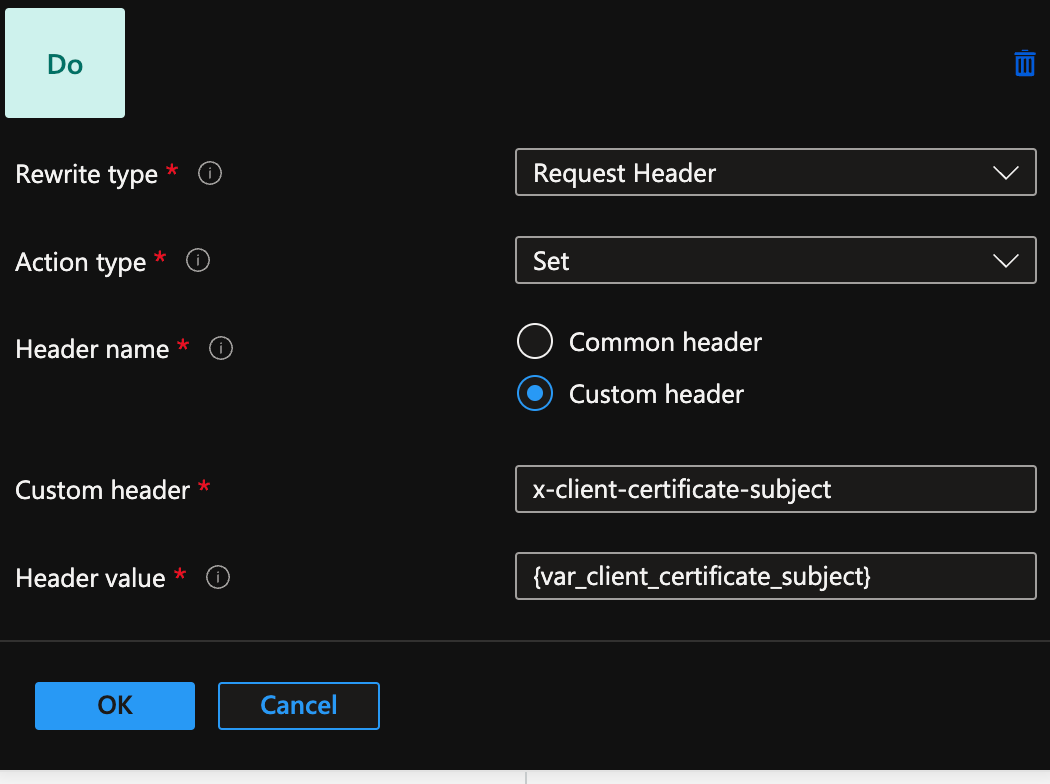Select the Custom header radio button

click(535, 394)
